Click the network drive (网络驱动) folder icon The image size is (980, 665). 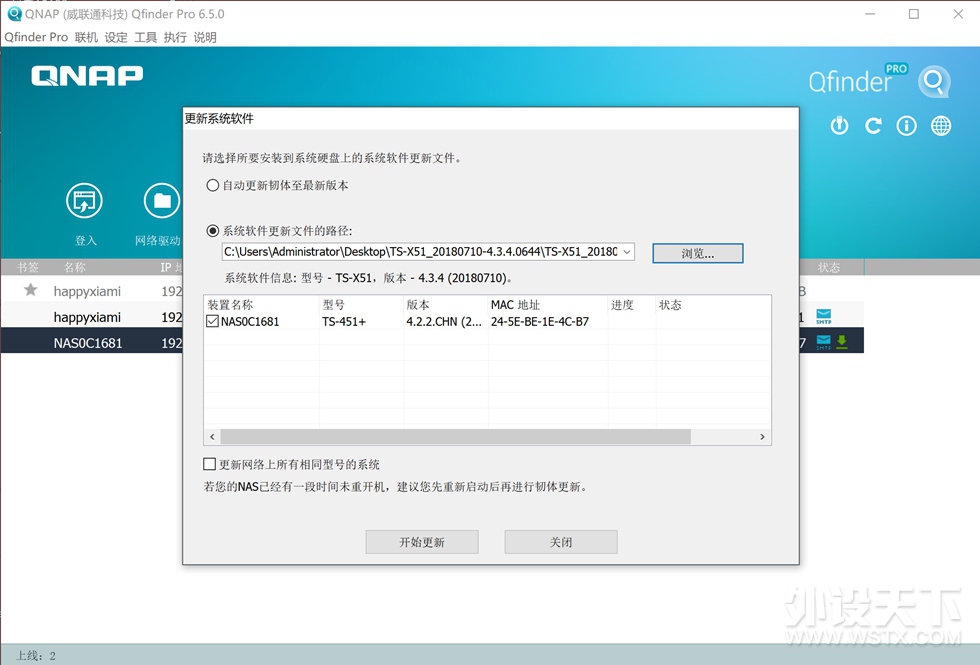pos(162,201)
